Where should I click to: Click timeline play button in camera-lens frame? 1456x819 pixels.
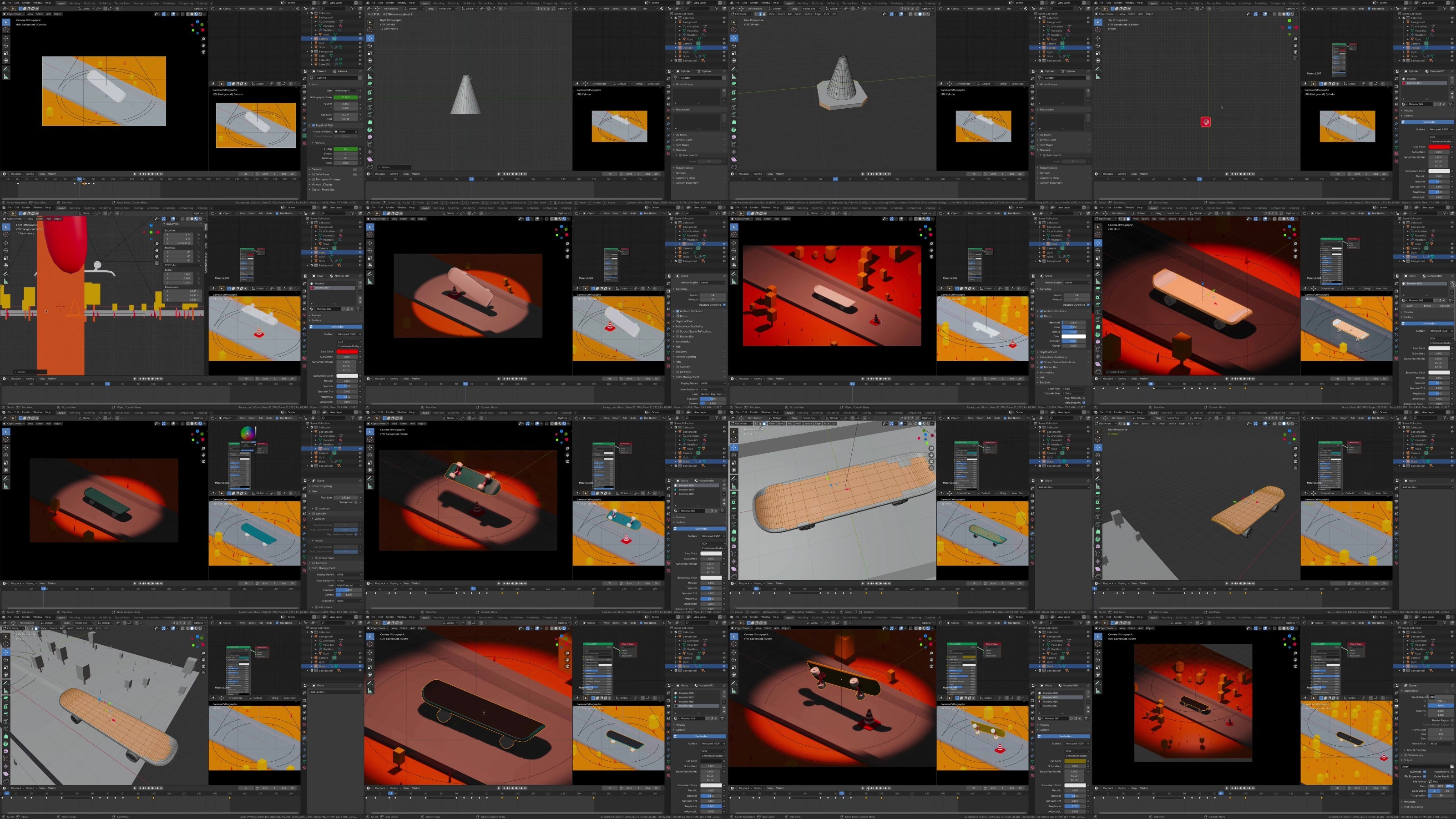click(x=152, y=174)
